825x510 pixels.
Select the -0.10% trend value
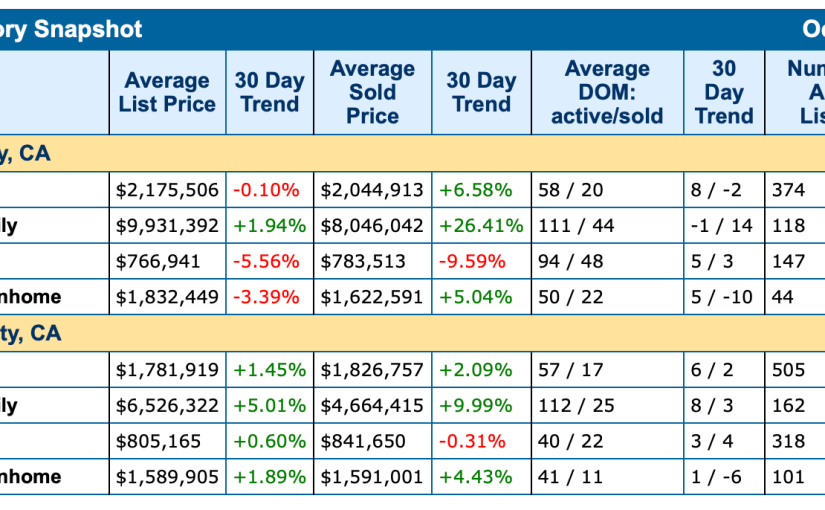(x=266, y=190)
